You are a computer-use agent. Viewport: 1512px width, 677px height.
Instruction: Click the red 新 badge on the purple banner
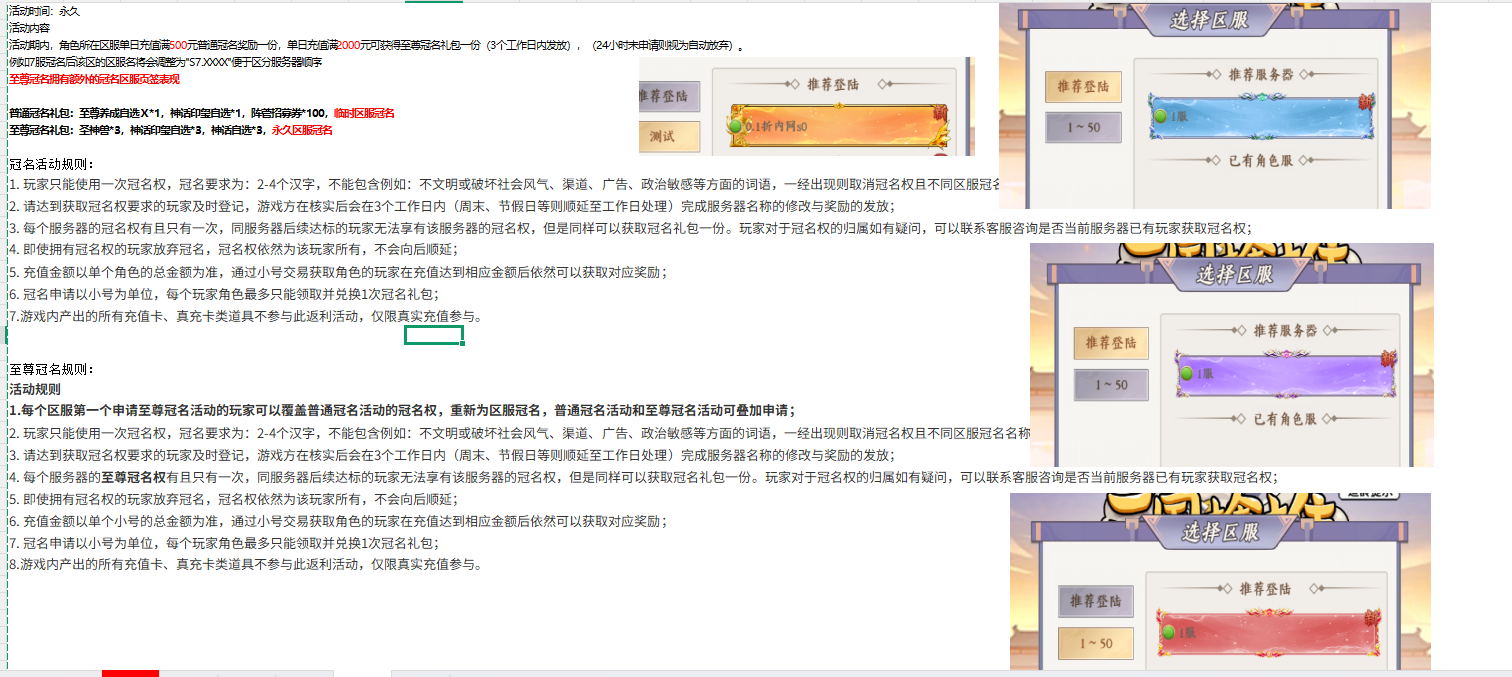(1388, 358)
